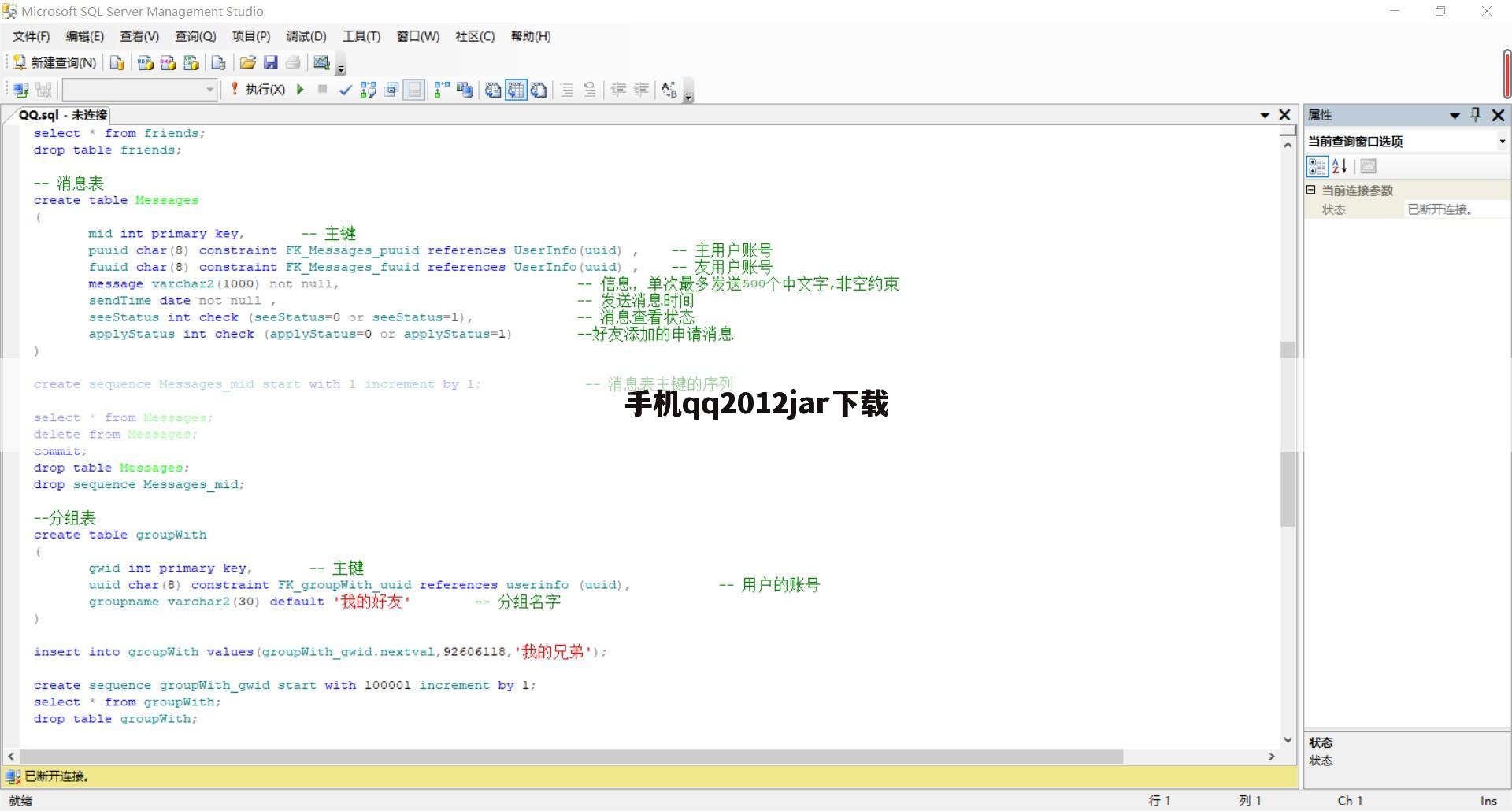Toggle Include Actual Execution Plan
This screenshot has width=1512, height=811.
click(x=442, y=90)
